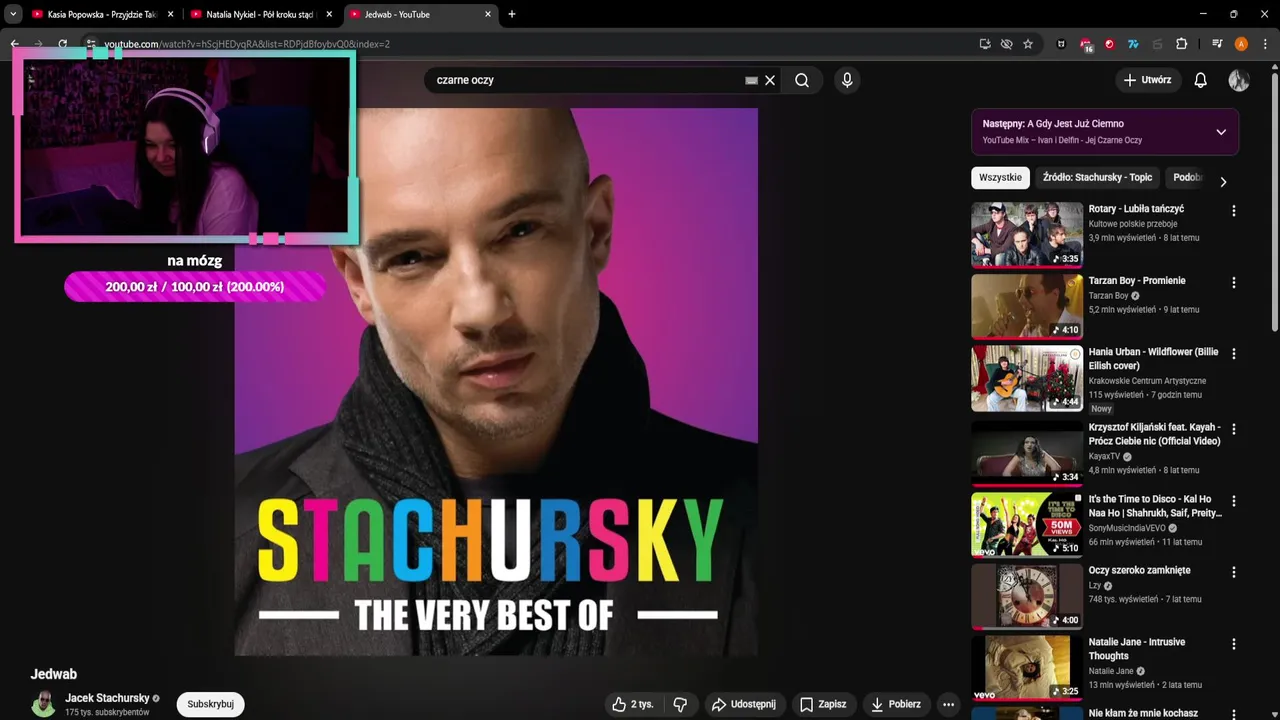This screenshot has height=720, width=1280.
Task: Select the Wszystkie filter chip
Action: 1000,177
